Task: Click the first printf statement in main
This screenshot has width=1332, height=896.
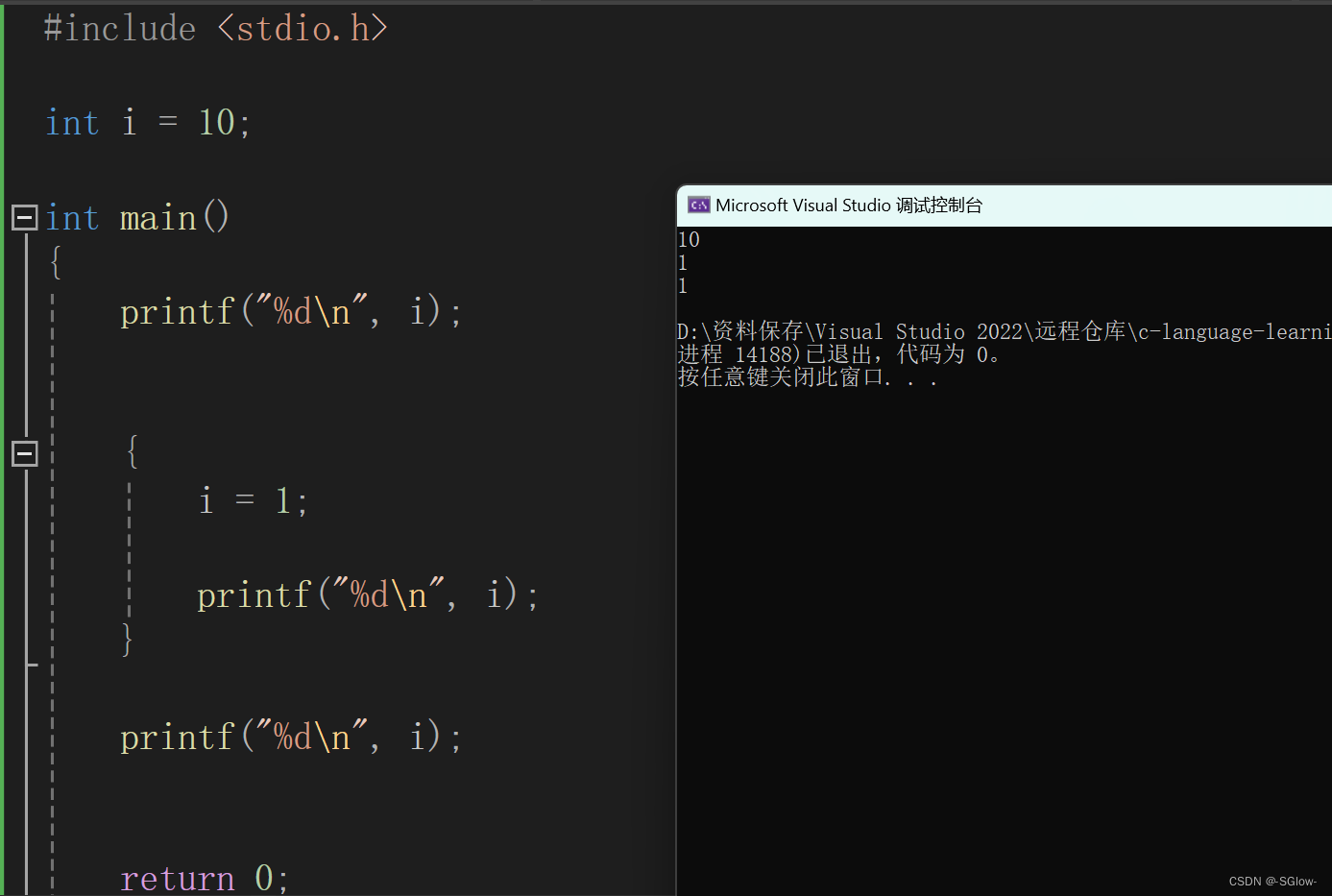Action: (x=291, y=311)
